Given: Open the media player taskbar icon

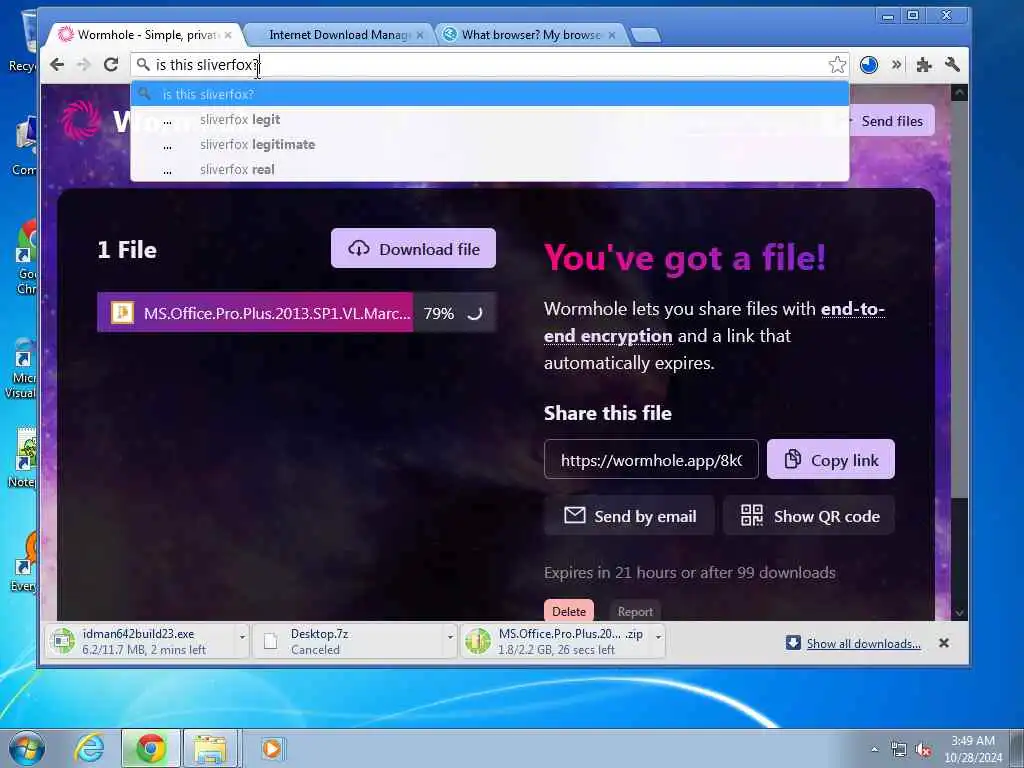Looking at the screenshot, I should coord(272,748).
